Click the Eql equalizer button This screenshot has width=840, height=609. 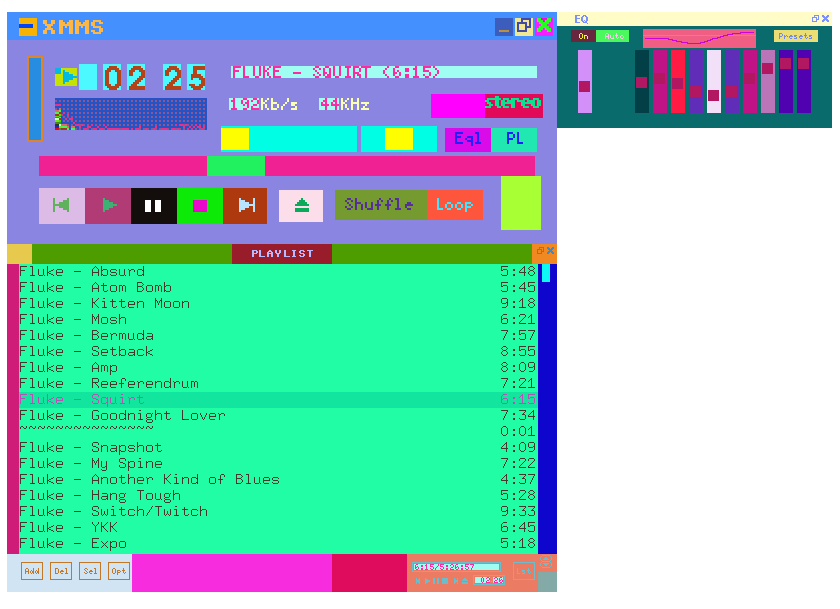click(467, 139)
